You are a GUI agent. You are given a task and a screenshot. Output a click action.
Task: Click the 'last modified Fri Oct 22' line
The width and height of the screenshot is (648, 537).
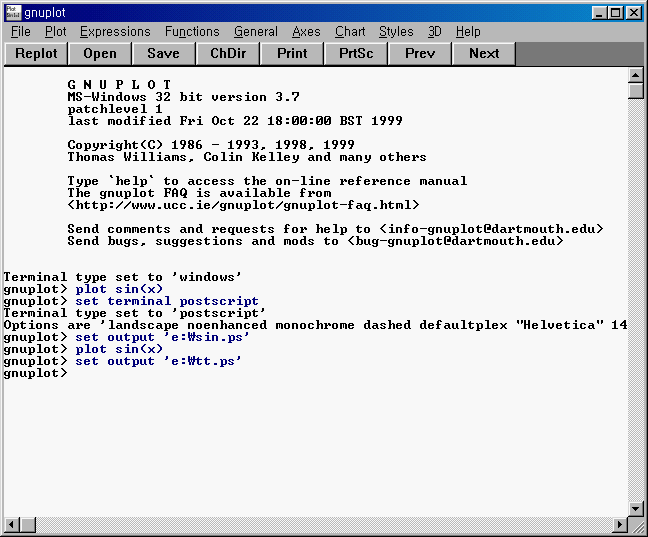click(x=235, y=121)
